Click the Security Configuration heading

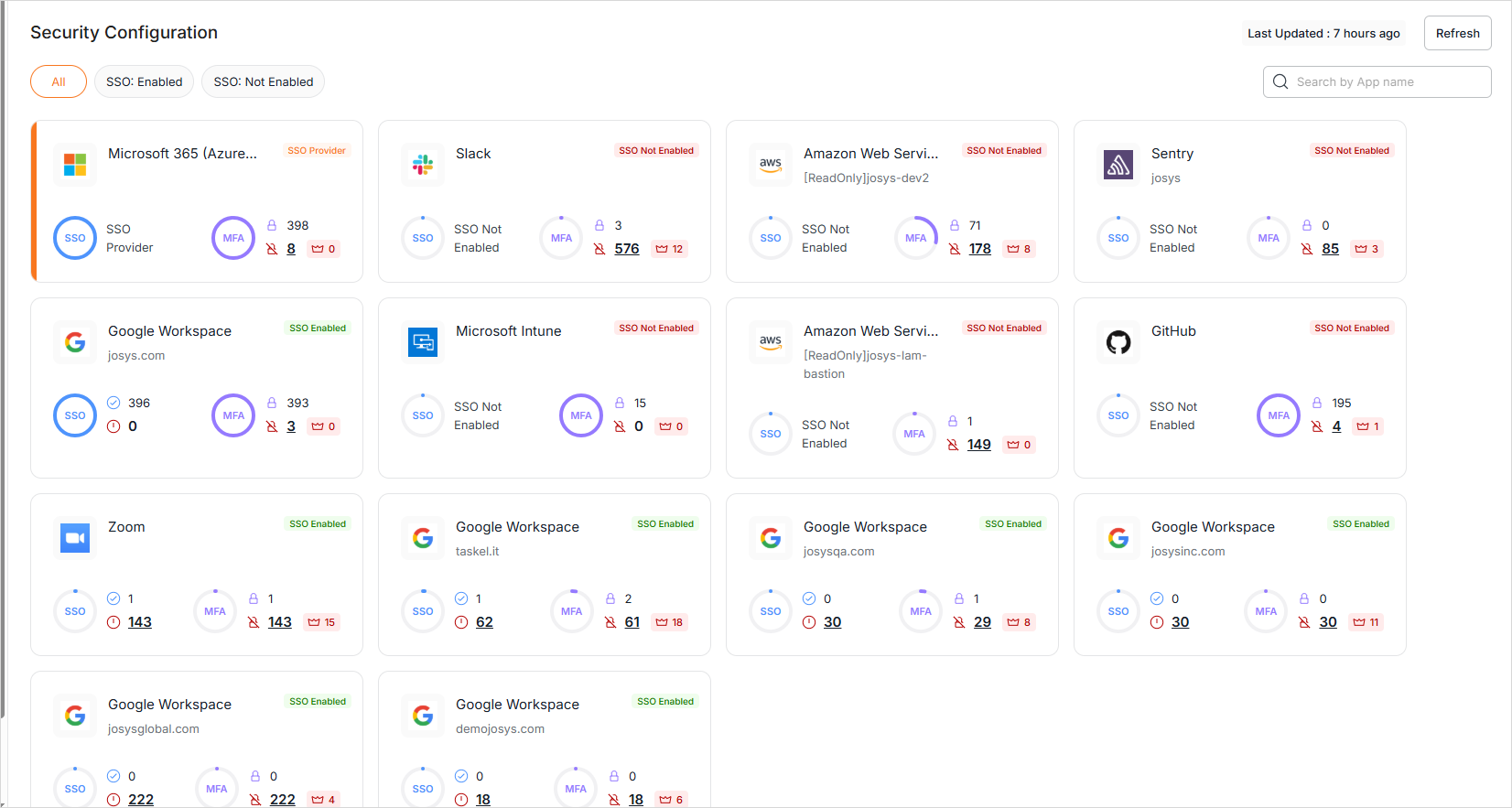tap(124, 33)
